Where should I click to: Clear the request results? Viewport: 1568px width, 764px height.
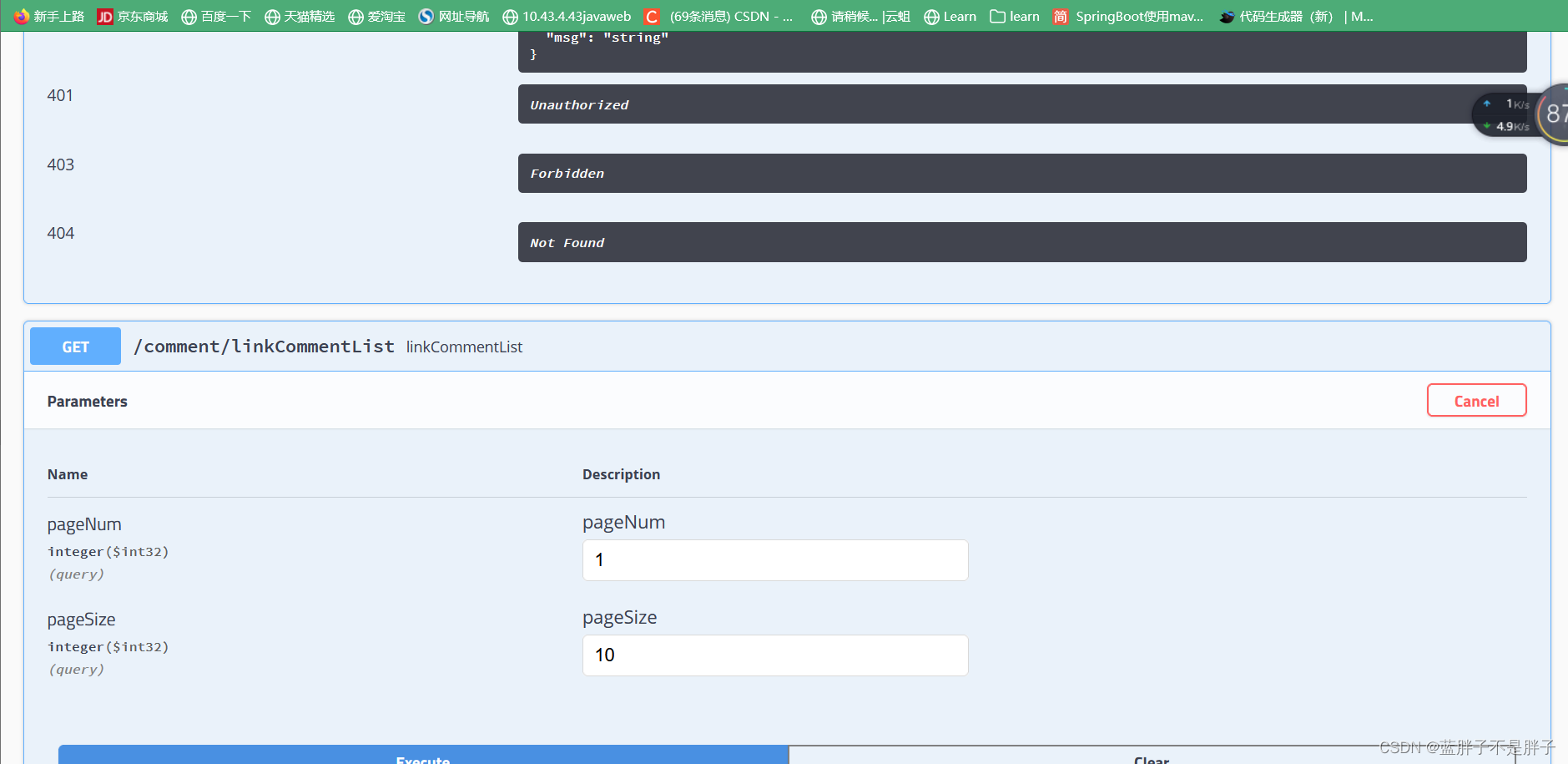[1152, 756]
